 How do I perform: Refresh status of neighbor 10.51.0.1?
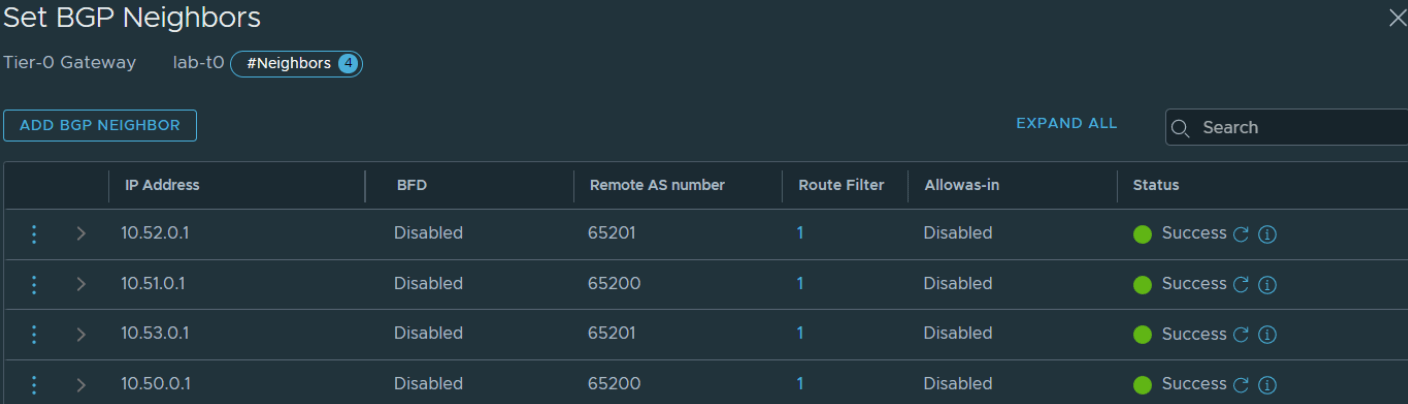(x=1241, y=284)
